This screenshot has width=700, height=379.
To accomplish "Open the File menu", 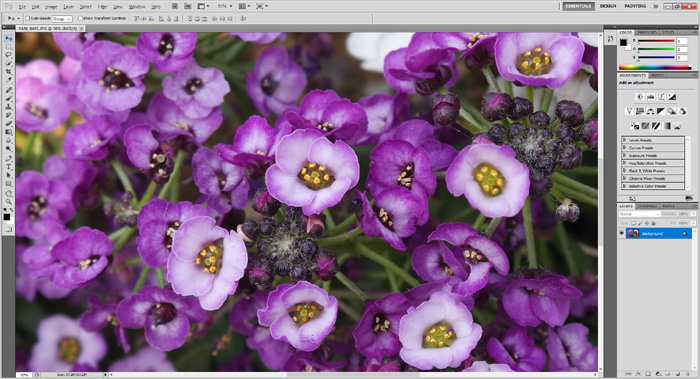I will [x=22, y=7].
